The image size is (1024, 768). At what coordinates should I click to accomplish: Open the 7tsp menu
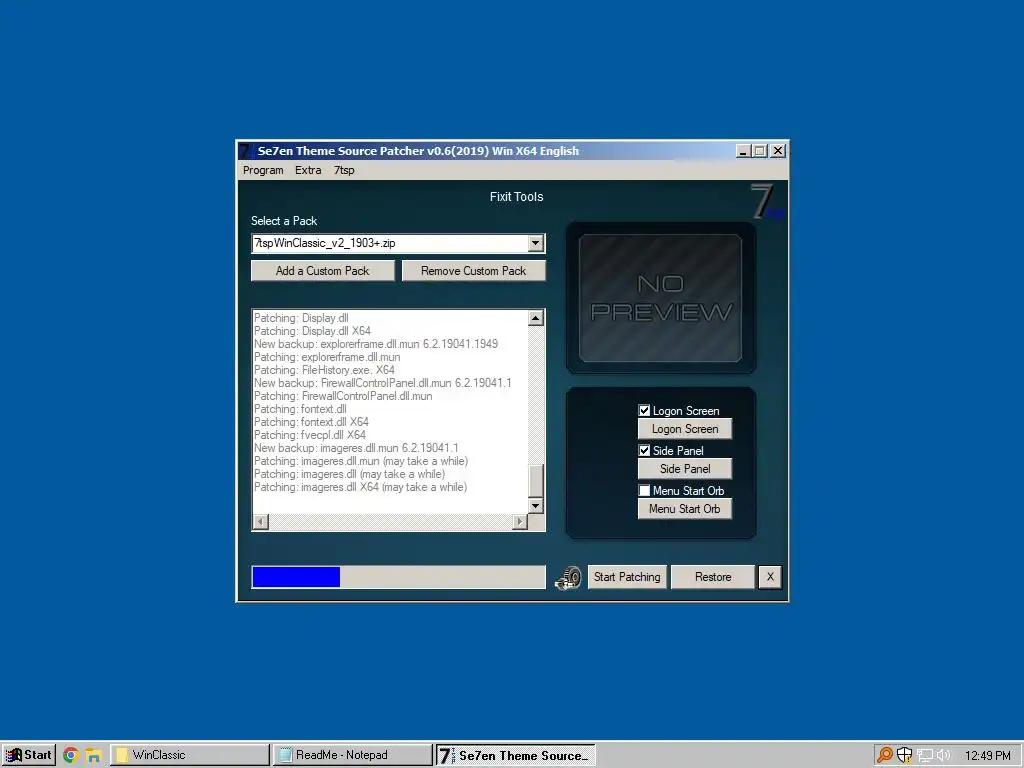[x=344, y=170]
